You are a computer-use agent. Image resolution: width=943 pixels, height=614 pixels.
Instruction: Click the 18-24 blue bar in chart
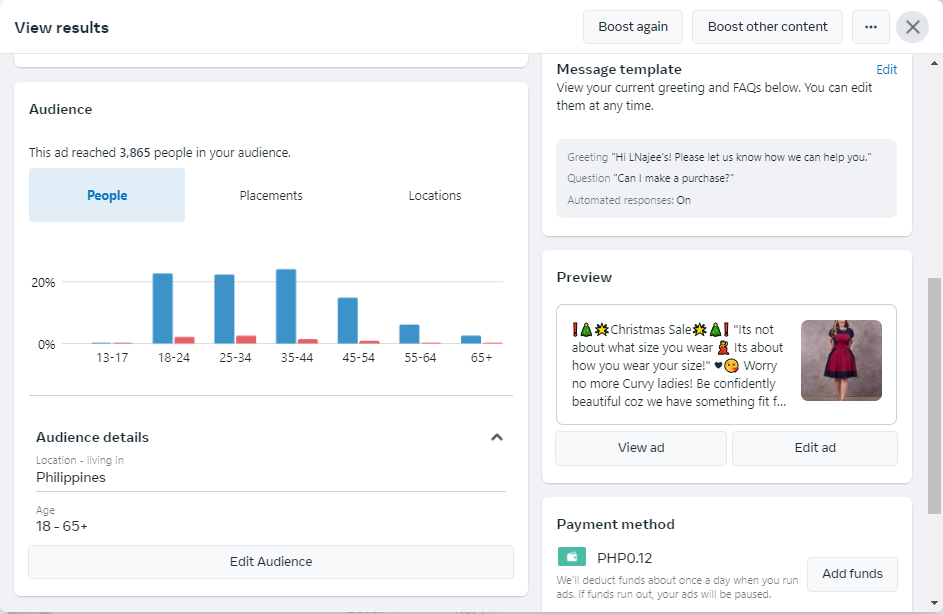point(162,309)
